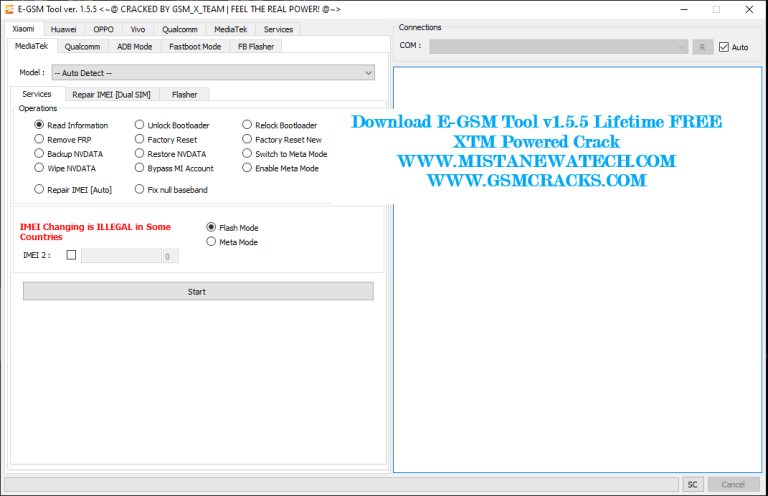The image size is (768, 496).
Task: Click the IMEI 2 input field
Action: pos(121,256)
